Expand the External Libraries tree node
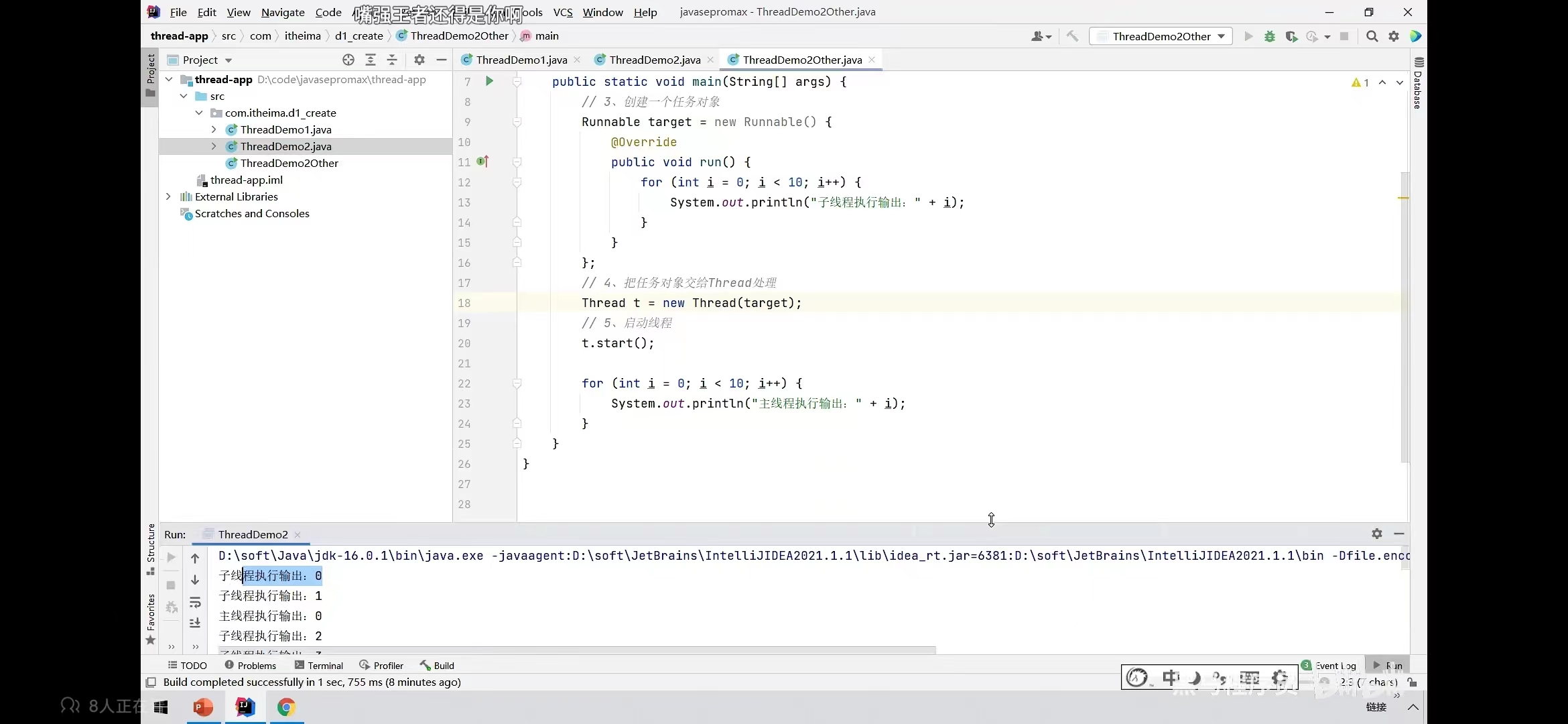The image size is (1568, 724). pyautogui.click(x=168, y=196)
